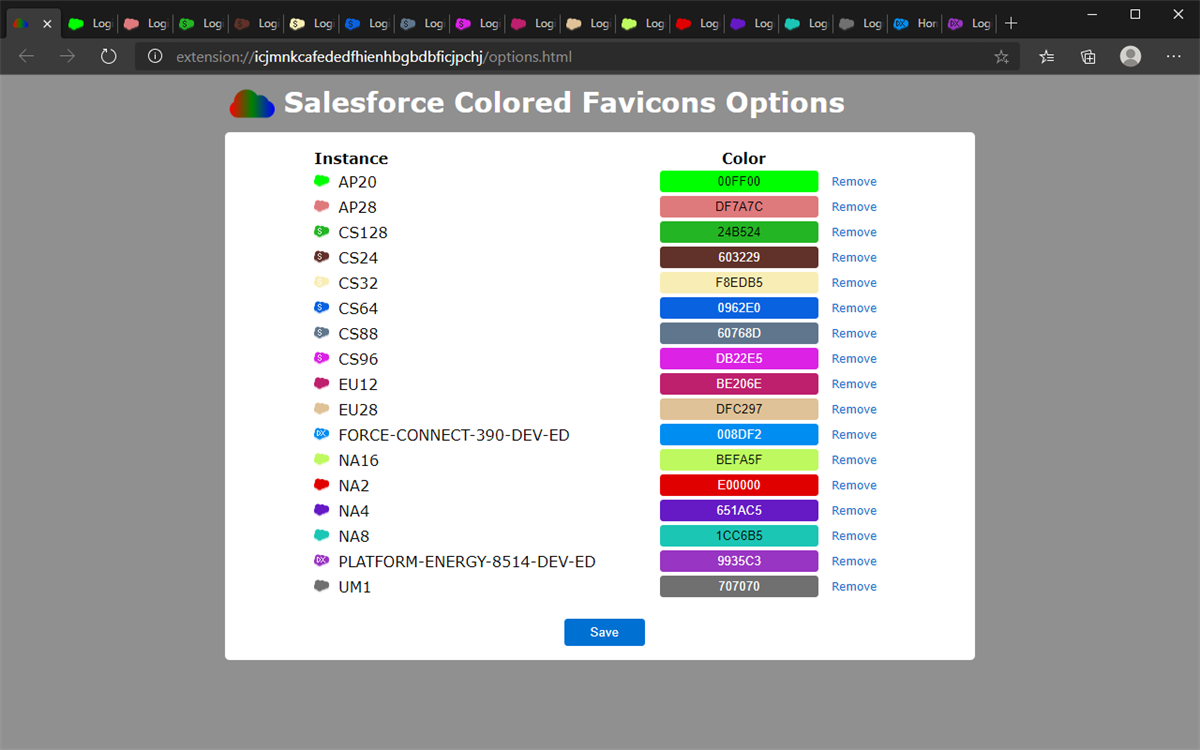The image size is (1200, 750).
Task: Open the Settings and more menu
Action: 1174,57
